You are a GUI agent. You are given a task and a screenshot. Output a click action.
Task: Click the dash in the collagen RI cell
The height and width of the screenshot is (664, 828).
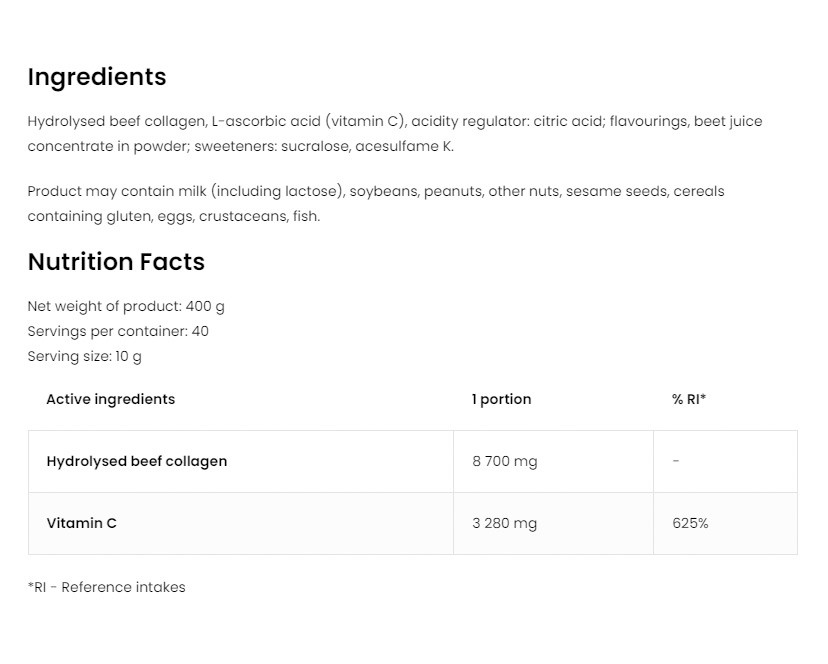676,461
